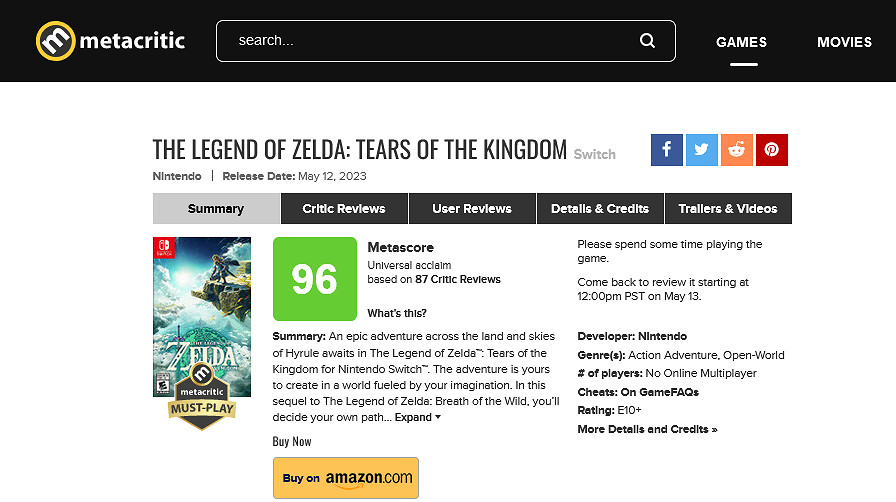The width and height of the screenshot is (896, 502).
Task: Open the More Details and Credits link
Action: tap(647, 429)
